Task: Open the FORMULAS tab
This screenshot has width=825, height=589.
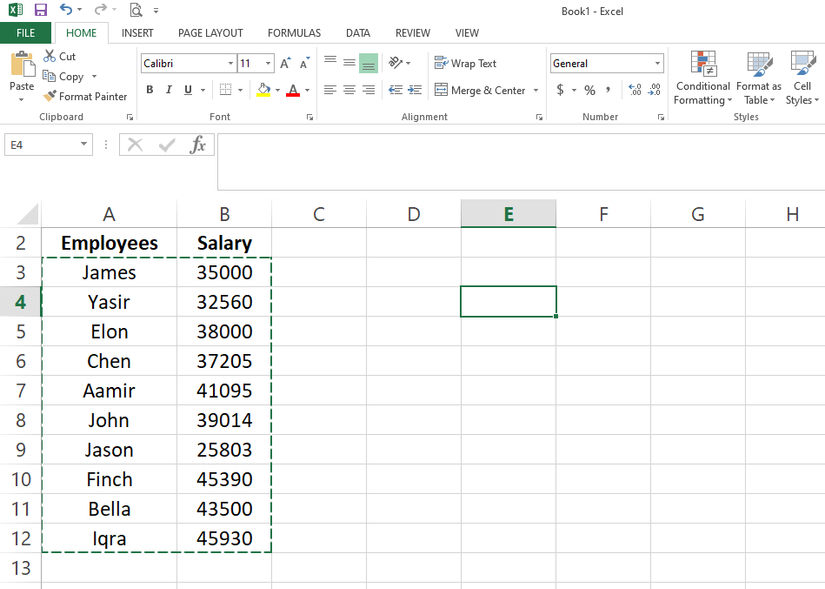Action: click(x=294, y=33)
